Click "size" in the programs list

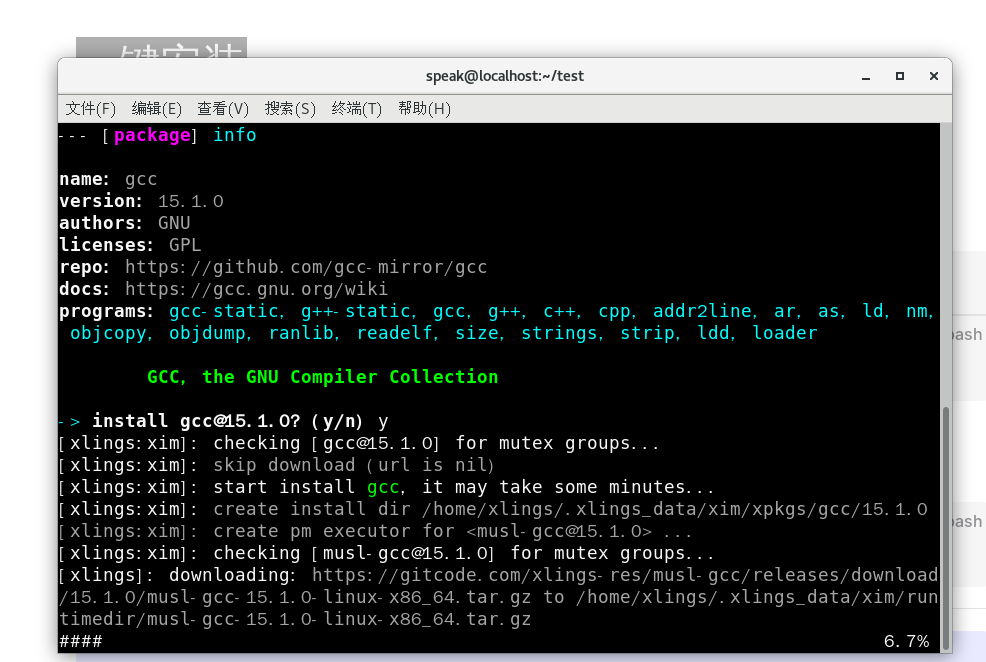tap(477, 333)
